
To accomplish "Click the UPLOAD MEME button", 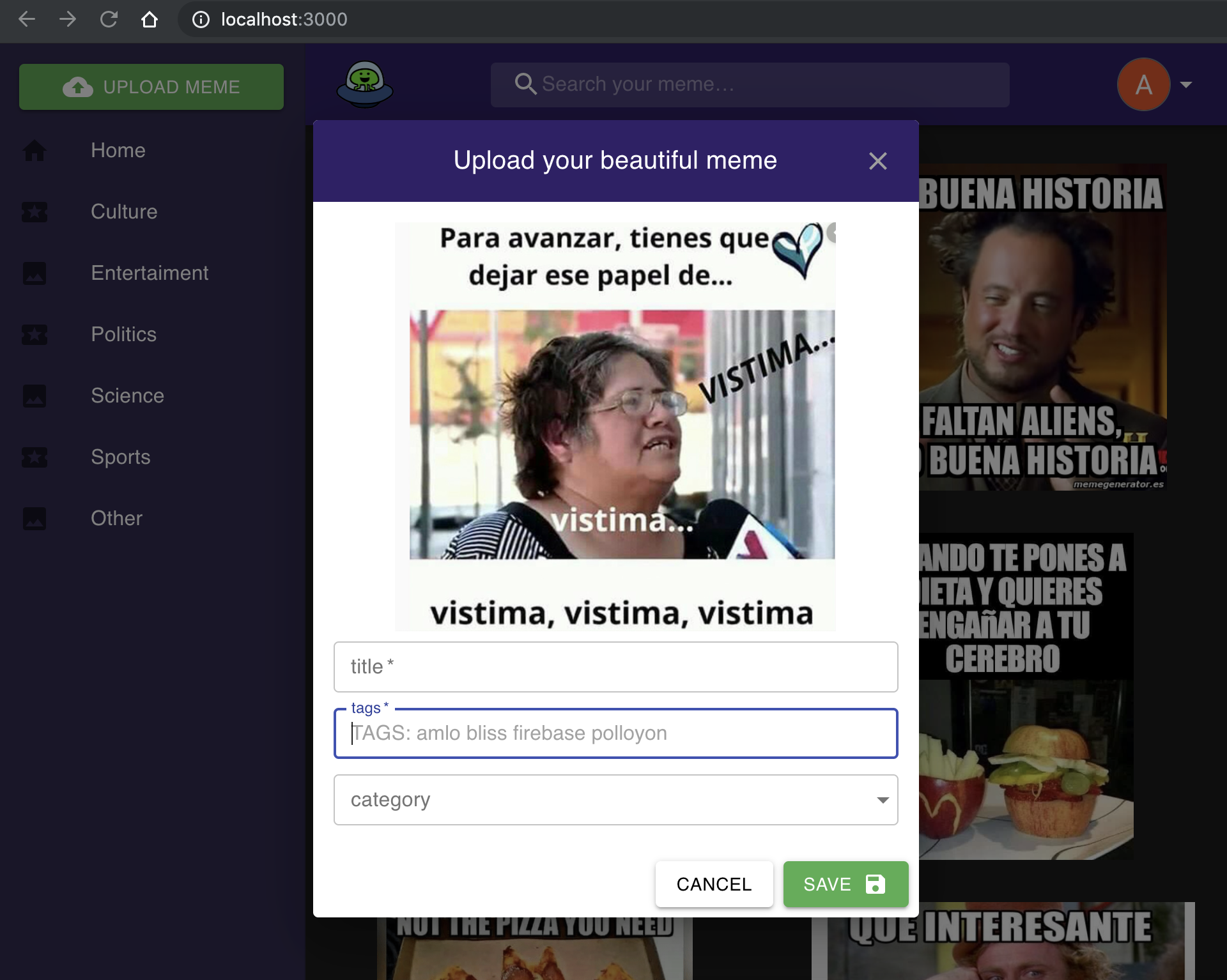I will coord(151,87).
